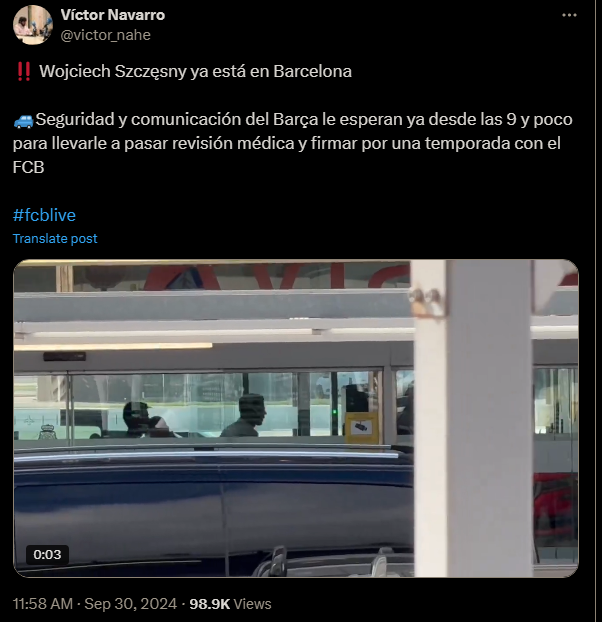Screen dimensions: 602x622
Task: Click the blue car emoji
Action: 23,120
